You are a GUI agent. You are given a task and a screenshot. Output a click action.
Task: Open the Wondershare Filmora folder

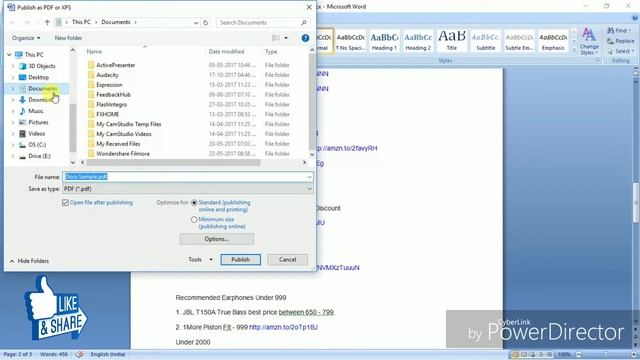(123, 154)
